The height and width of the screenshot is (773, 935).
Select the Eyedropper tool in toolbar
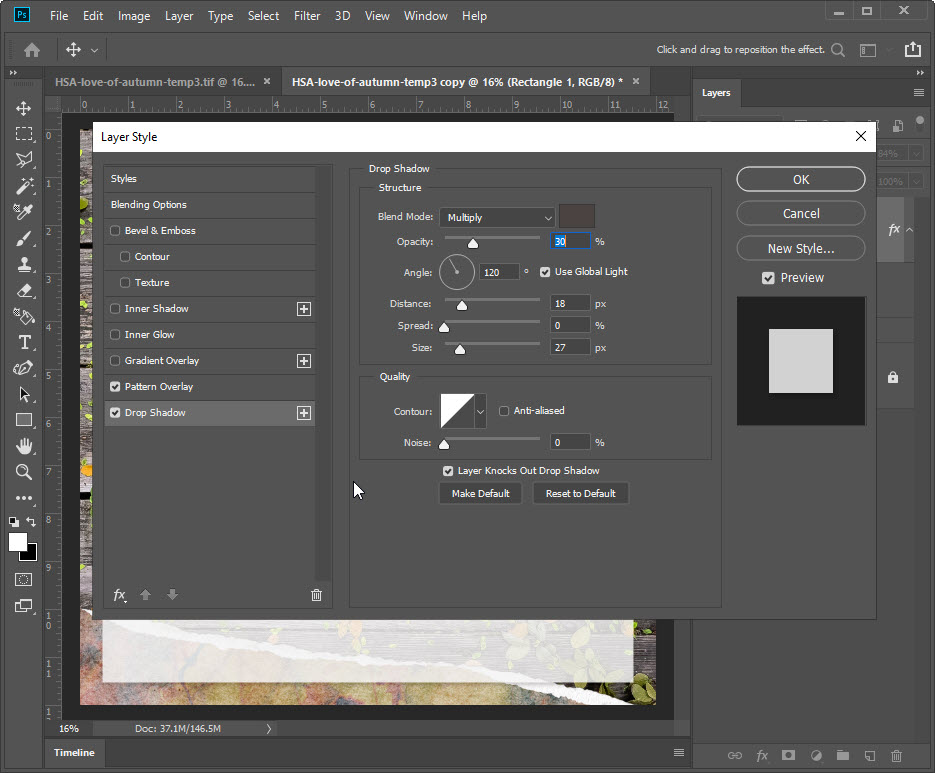[x=24, y=212]
